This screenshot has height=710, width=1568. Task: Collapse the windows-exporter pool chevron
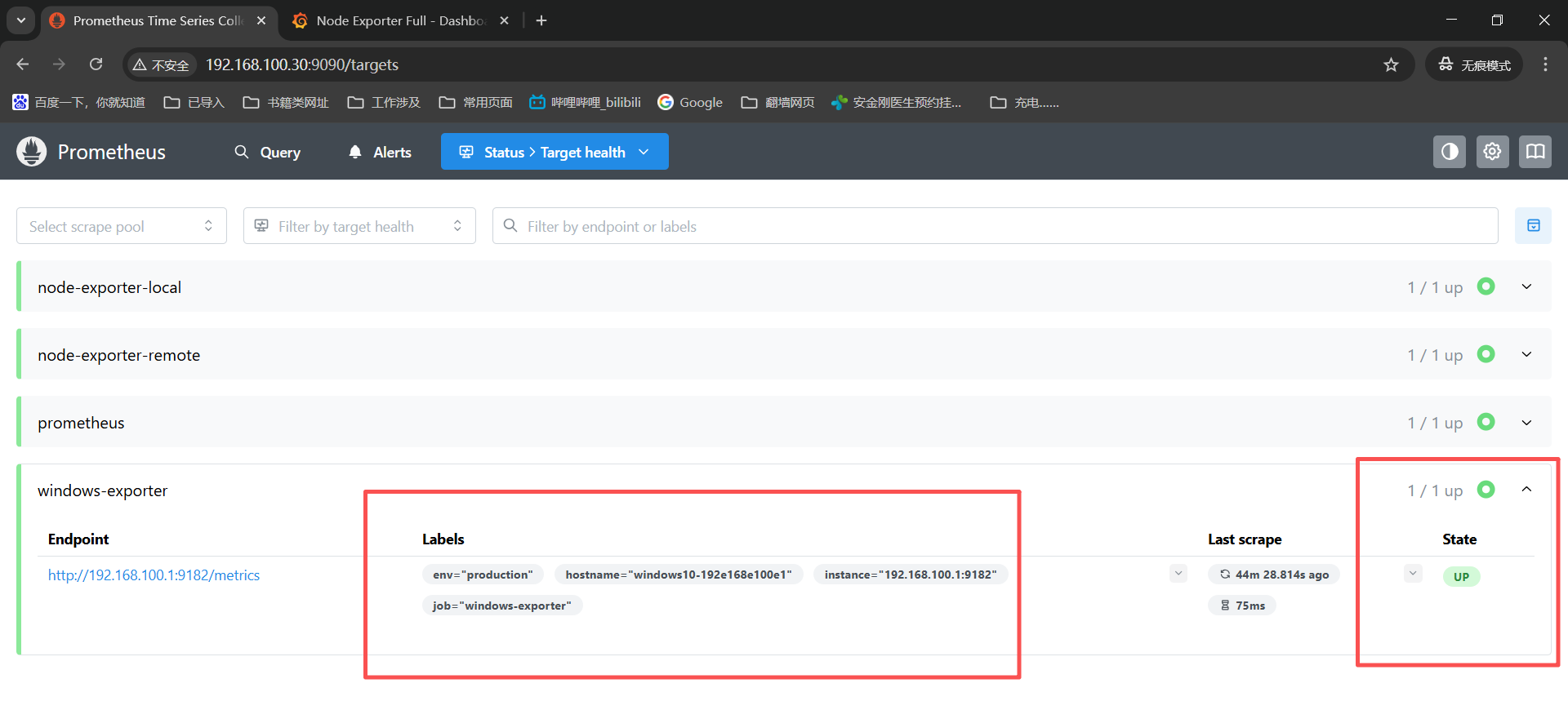click(x=1526, y=490)
